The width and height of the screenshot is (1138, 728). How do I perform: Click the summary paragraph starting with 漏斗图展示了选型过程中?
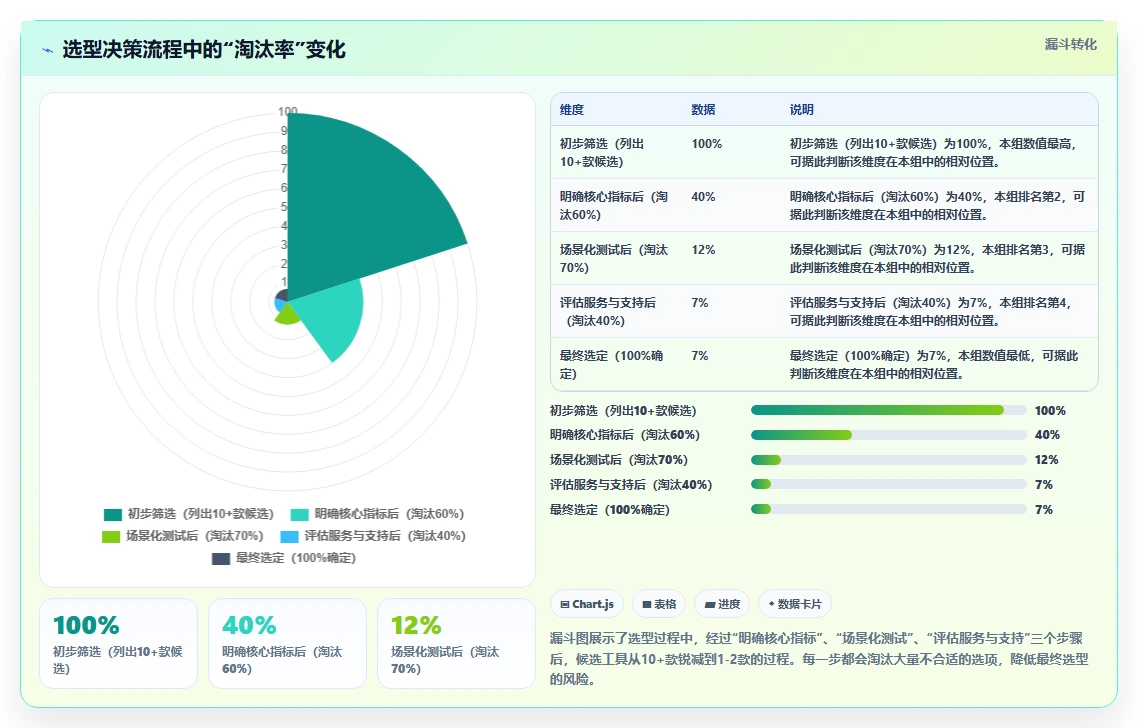point(819,658)
